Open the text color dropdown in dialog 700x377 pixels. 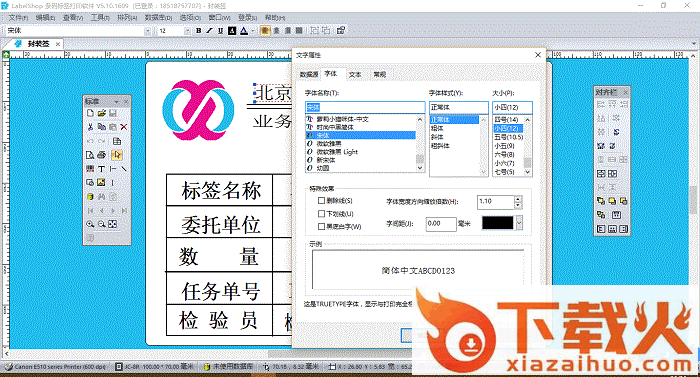coord(519,222)
